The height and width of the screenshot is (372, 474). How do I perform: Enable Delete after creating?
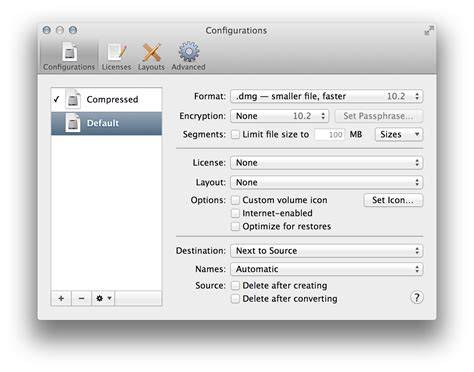[x=235, y=285]
